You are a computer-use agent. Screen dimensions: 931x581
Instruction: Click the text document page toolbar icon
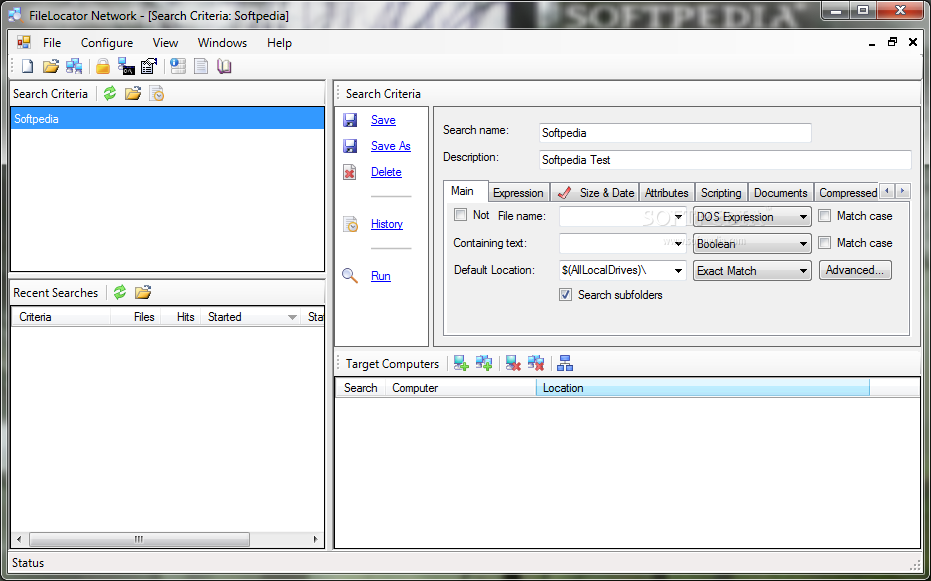pos(201,66)
